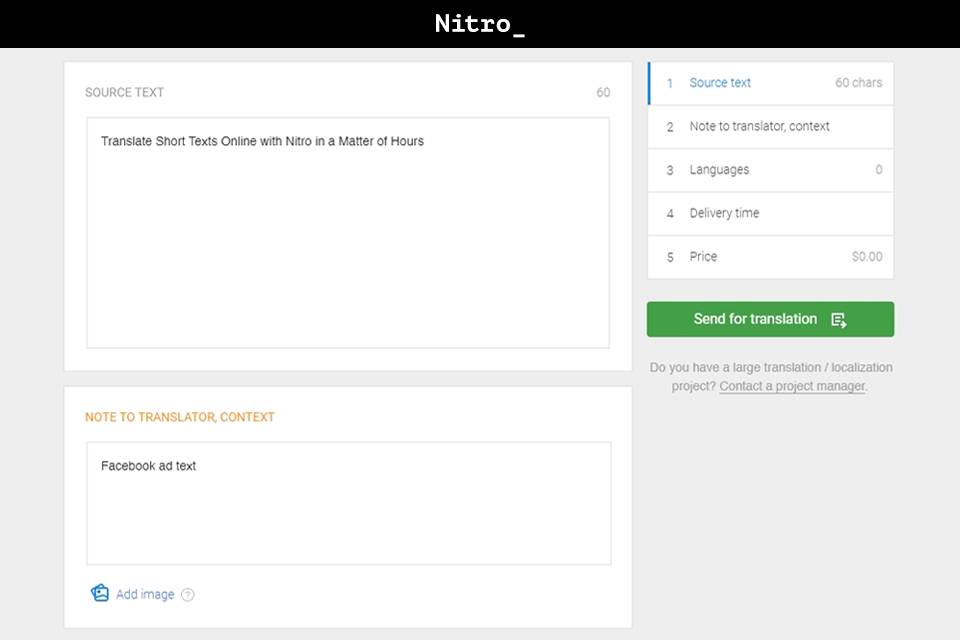Click the step 3 number beside Languages
The image size is (960, 640).
[x=669, y=170]
